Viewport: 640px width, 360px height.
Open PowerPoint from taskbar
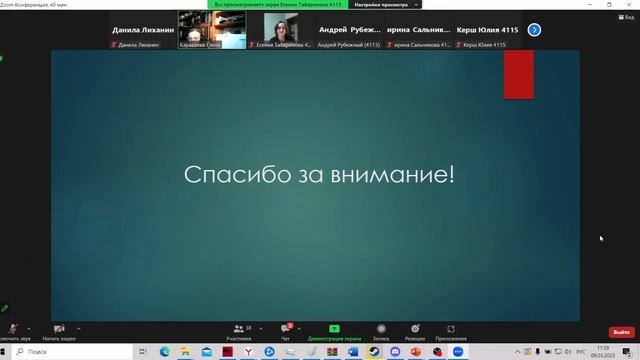(416, 351)
